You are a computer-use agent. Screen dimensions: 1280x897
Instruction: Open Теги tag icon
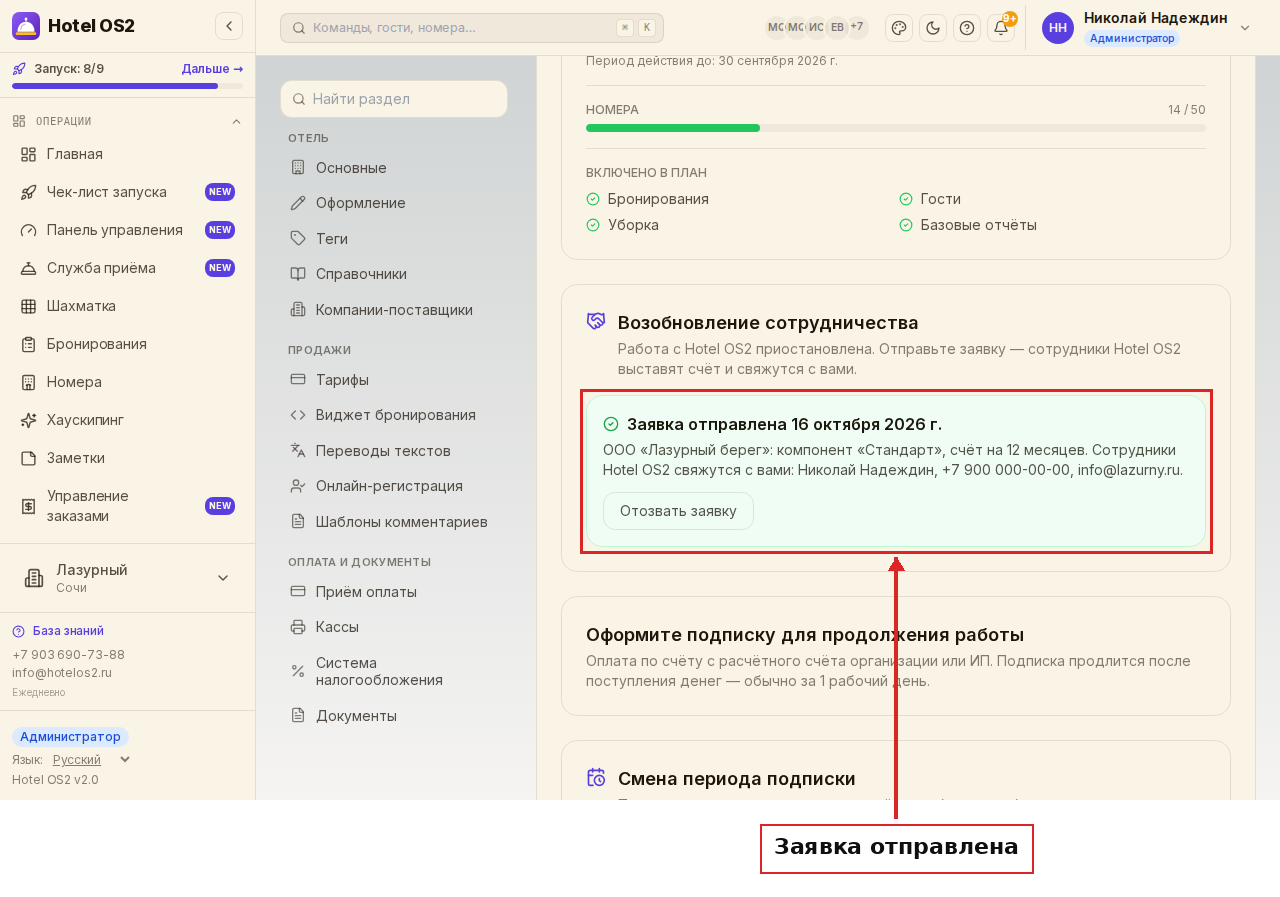click(x=298, y=239)
